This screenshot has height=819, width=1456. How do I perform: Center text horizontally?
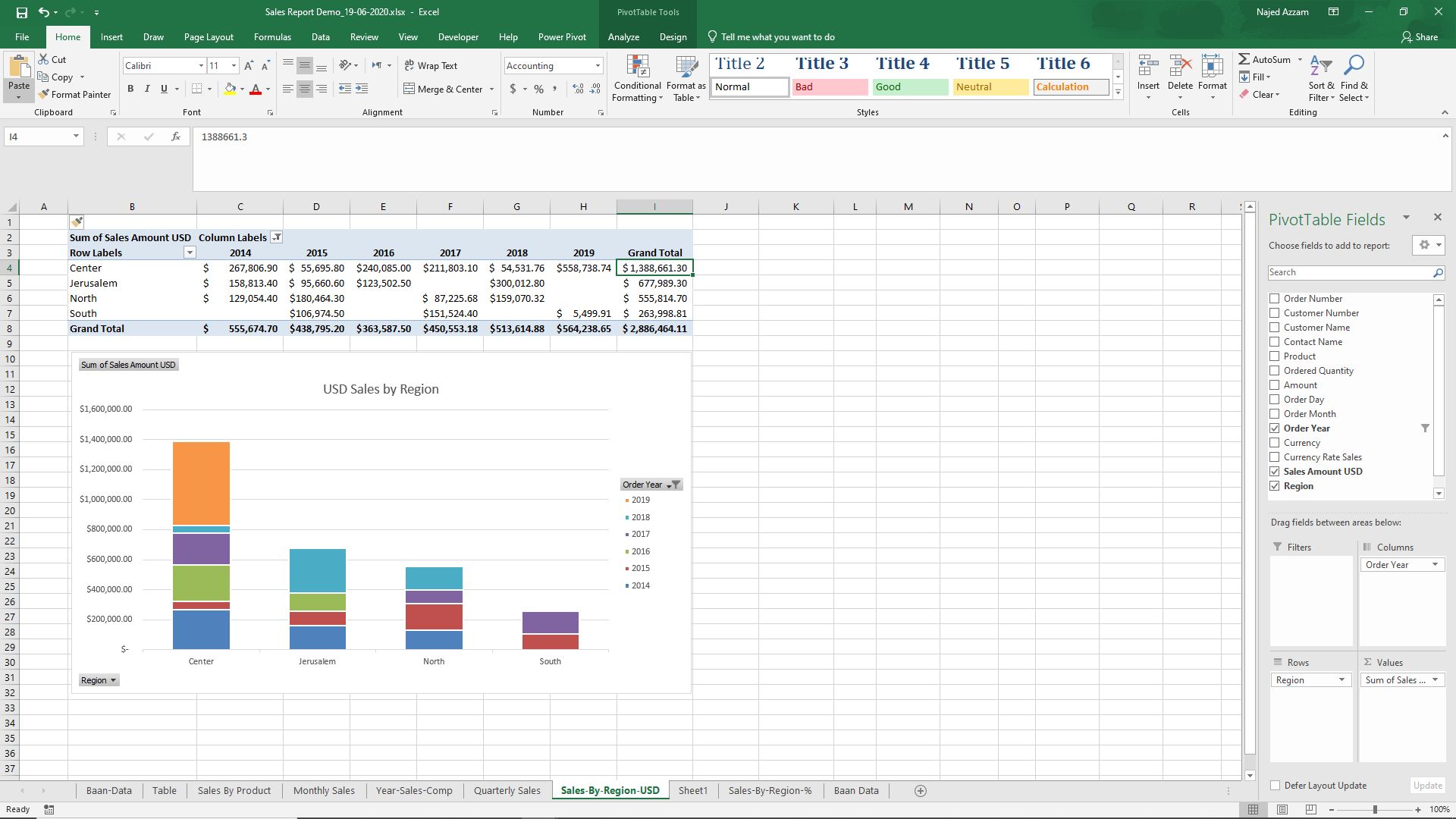(x=305, y=89)
